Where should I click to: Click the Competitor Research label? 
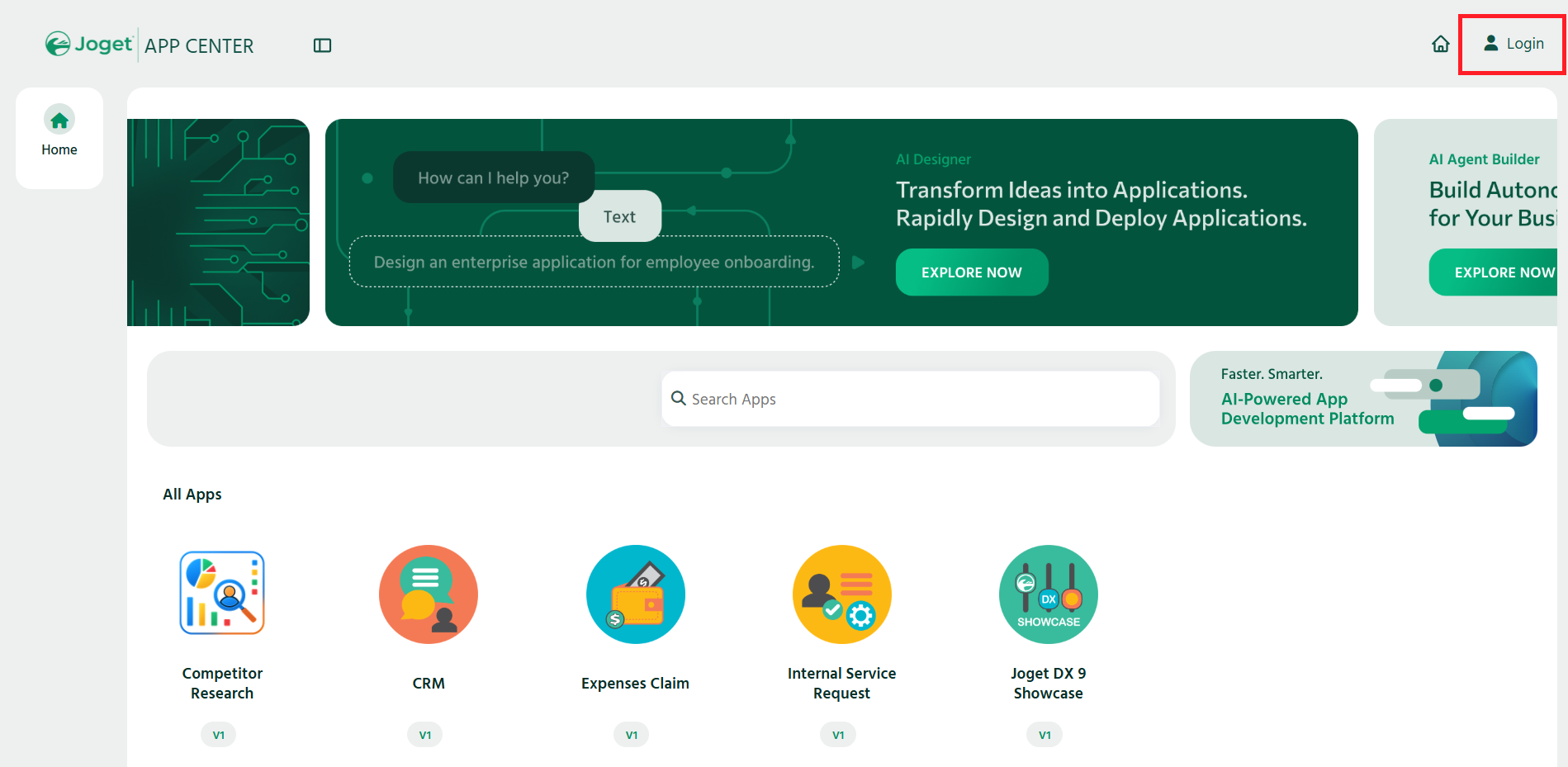click(x=222, y=684)
